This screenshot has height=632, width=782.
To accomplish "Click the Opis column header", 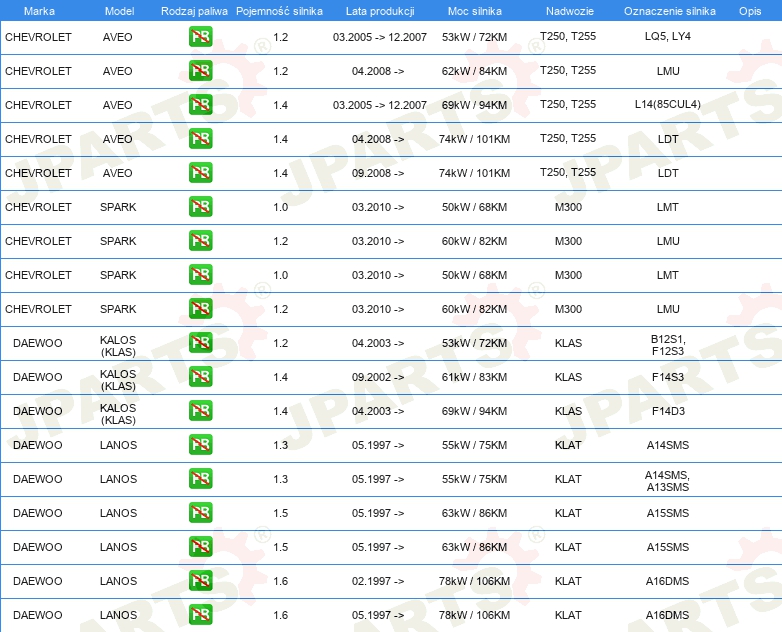I will 750,11.
